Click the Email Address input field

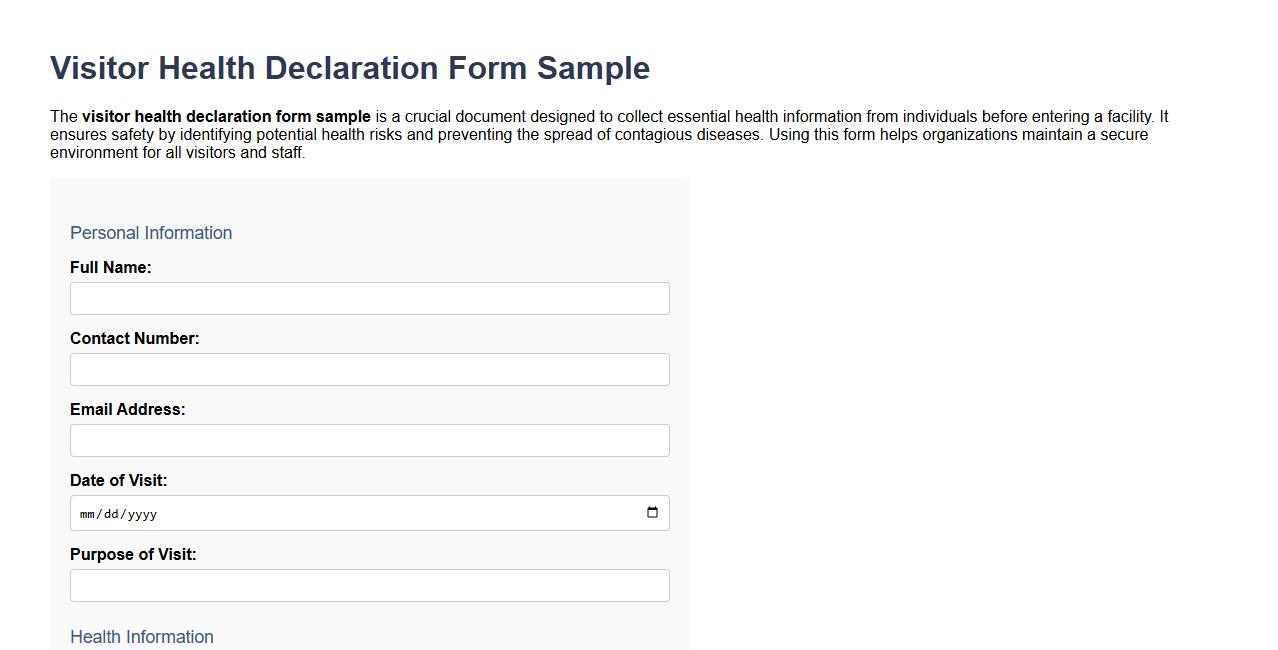click(369, 440)
